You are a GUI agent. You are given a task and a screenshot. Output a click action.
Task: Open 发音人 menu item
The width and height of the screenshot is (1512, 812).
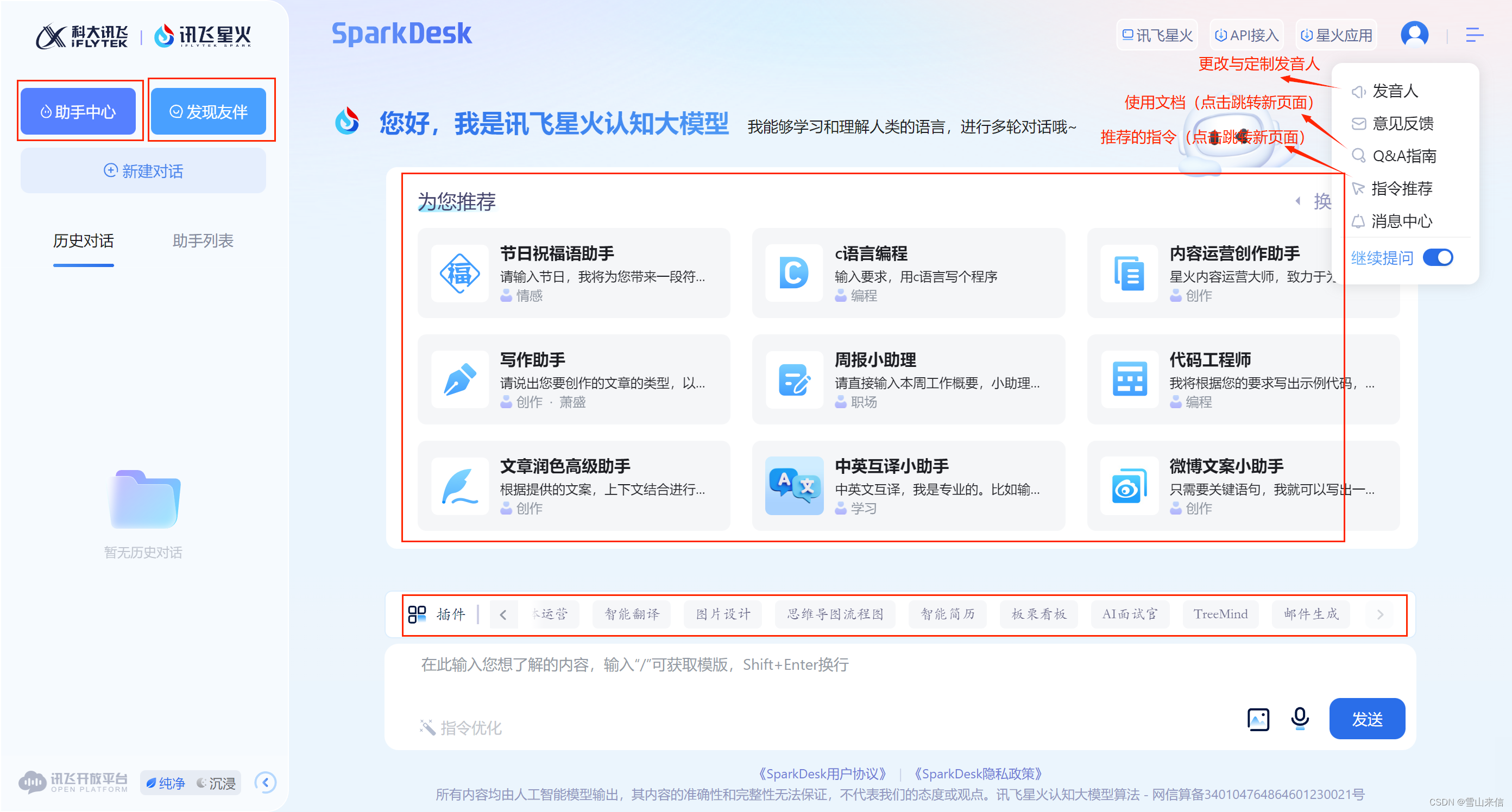1385,91
